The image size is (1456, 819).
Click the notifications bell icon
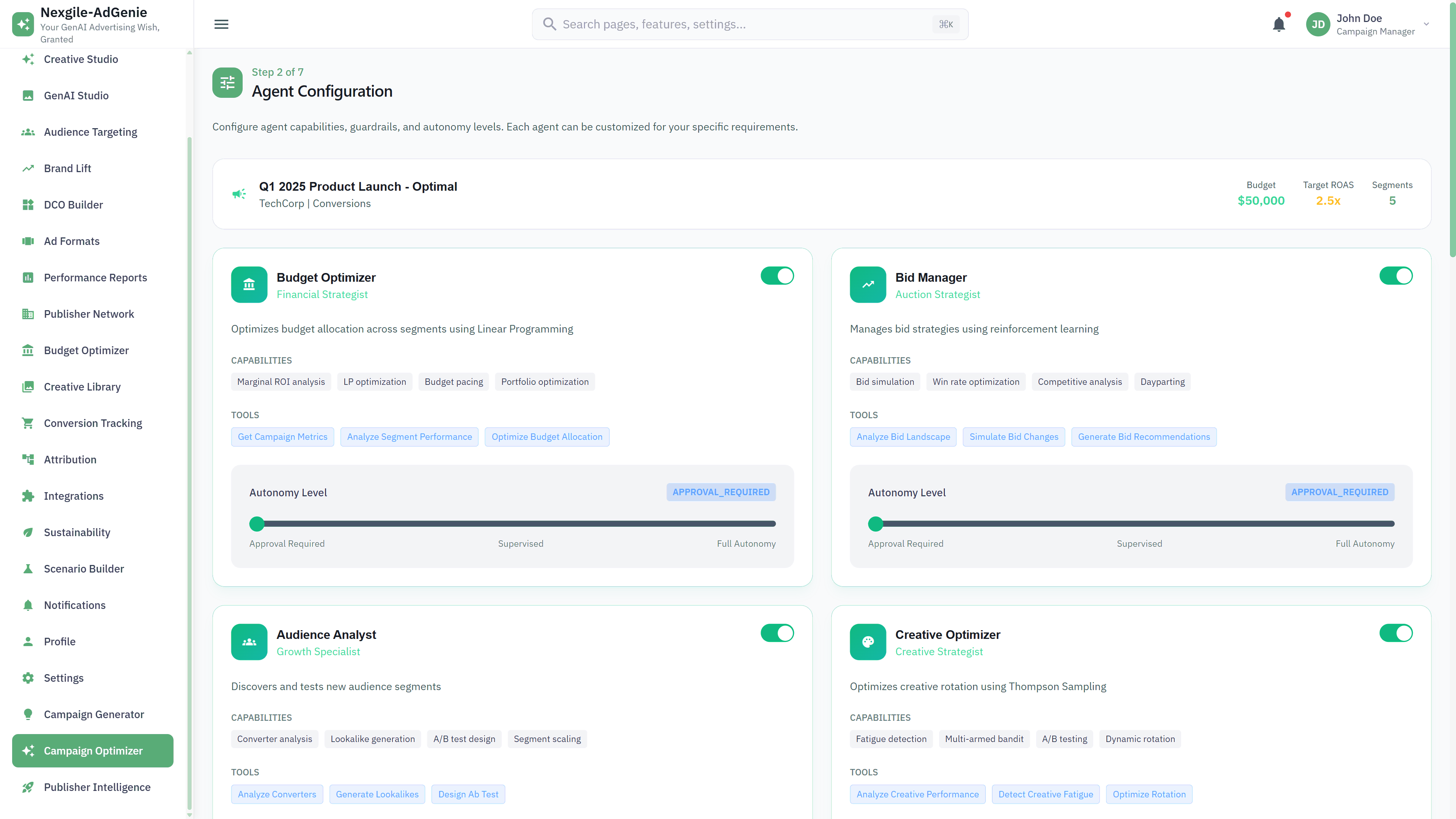[x=1279, y=24]
